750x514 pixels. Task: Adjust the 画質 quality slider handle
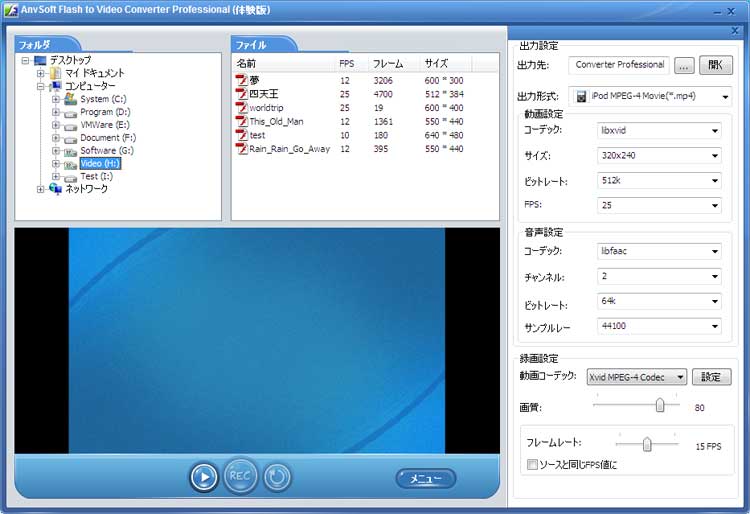660,405
